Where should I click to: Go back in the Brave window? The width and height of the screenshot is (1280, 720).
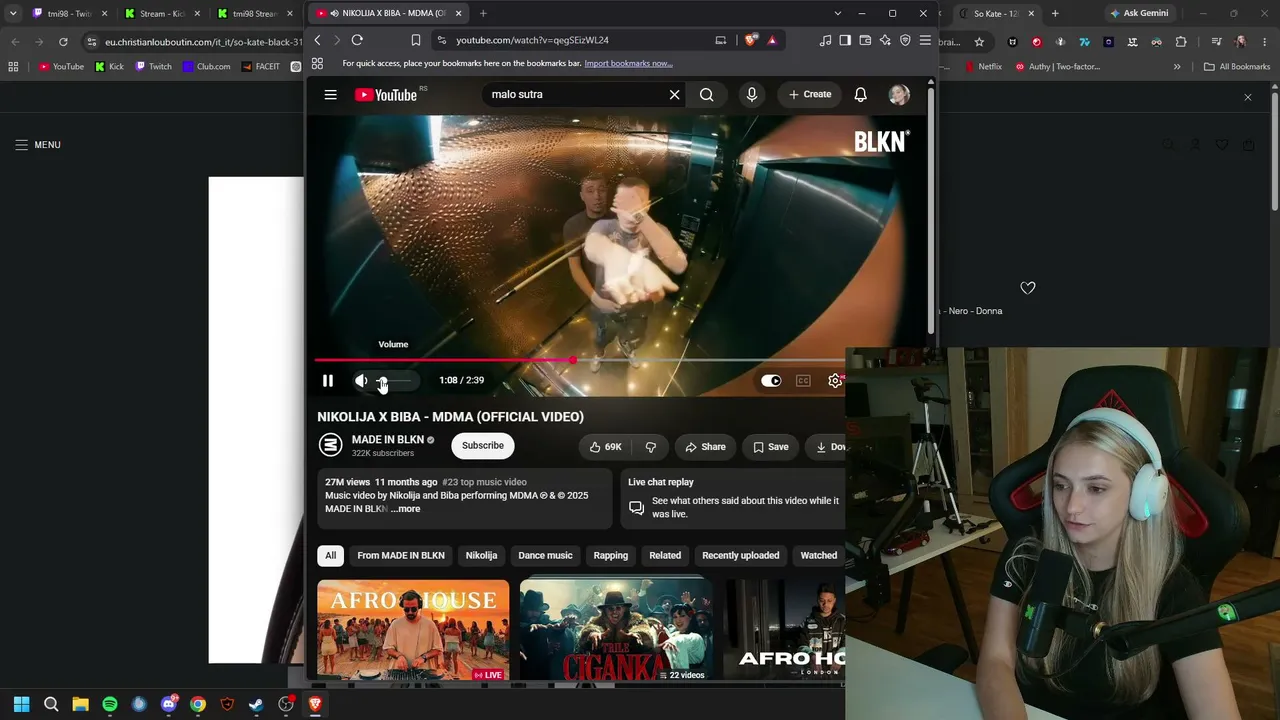[x=317, y=40]
